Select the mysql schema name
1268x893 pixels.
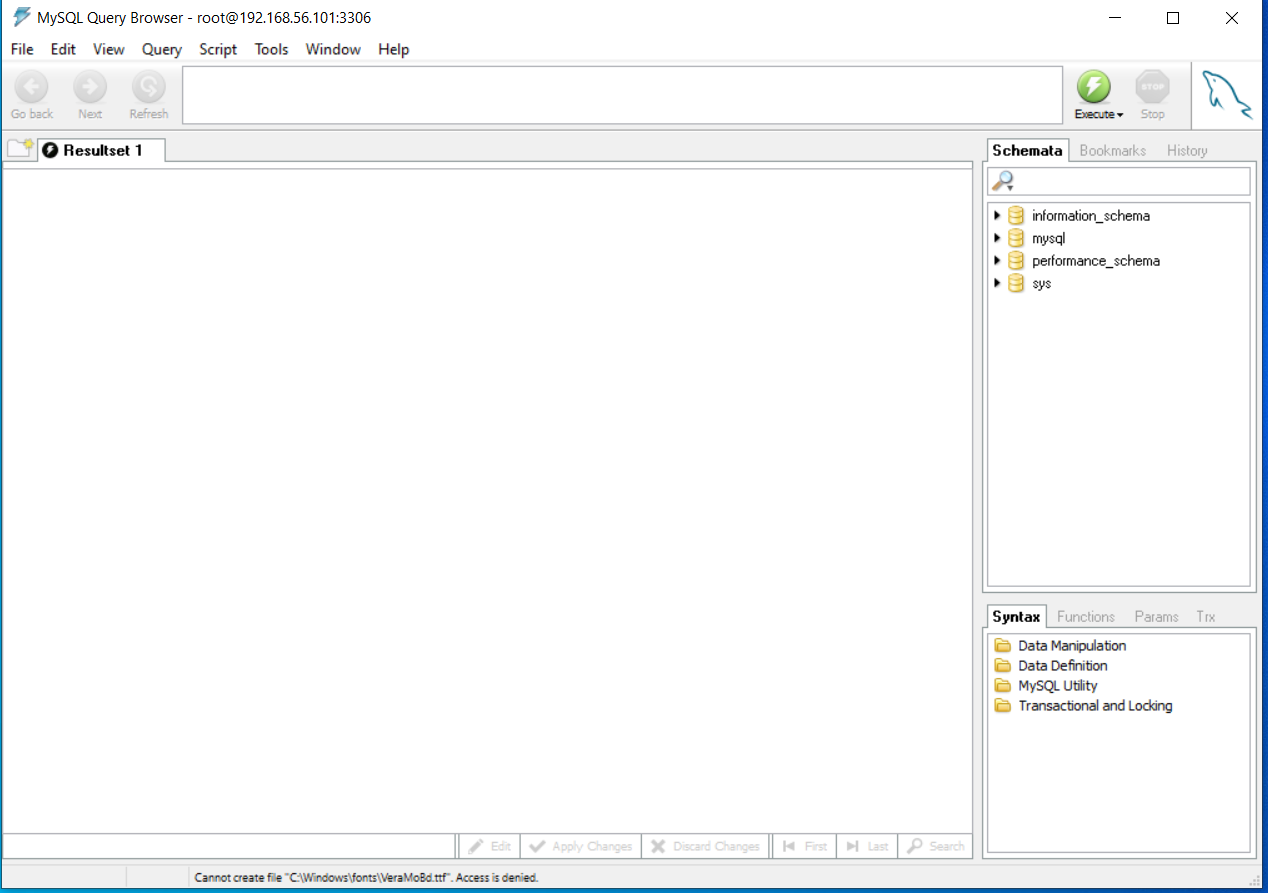pos(1049,238)
